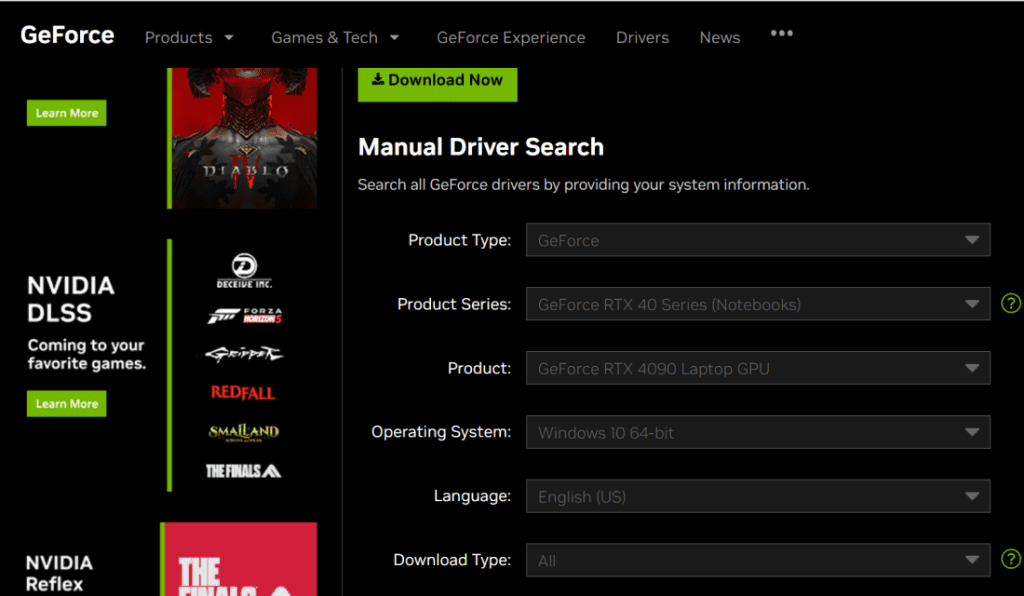Open the Operating System dropdown

coord(758,433)
